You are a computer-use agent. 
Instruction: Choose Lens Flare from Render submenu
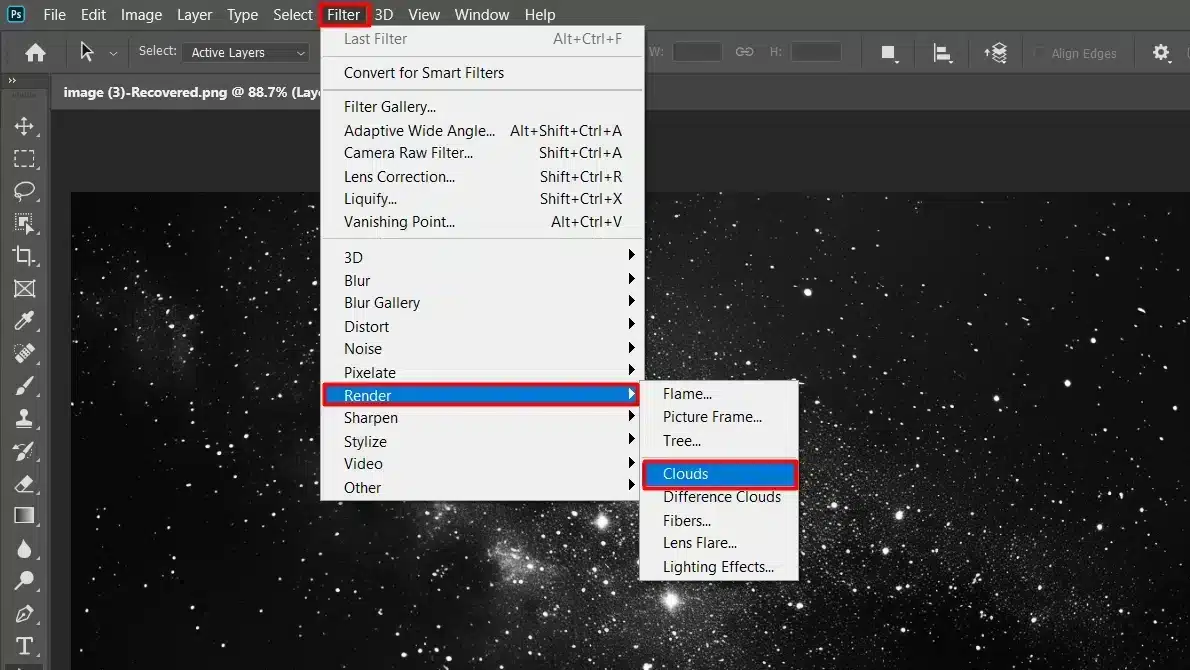pyautogui.click(x=719, y=543)
